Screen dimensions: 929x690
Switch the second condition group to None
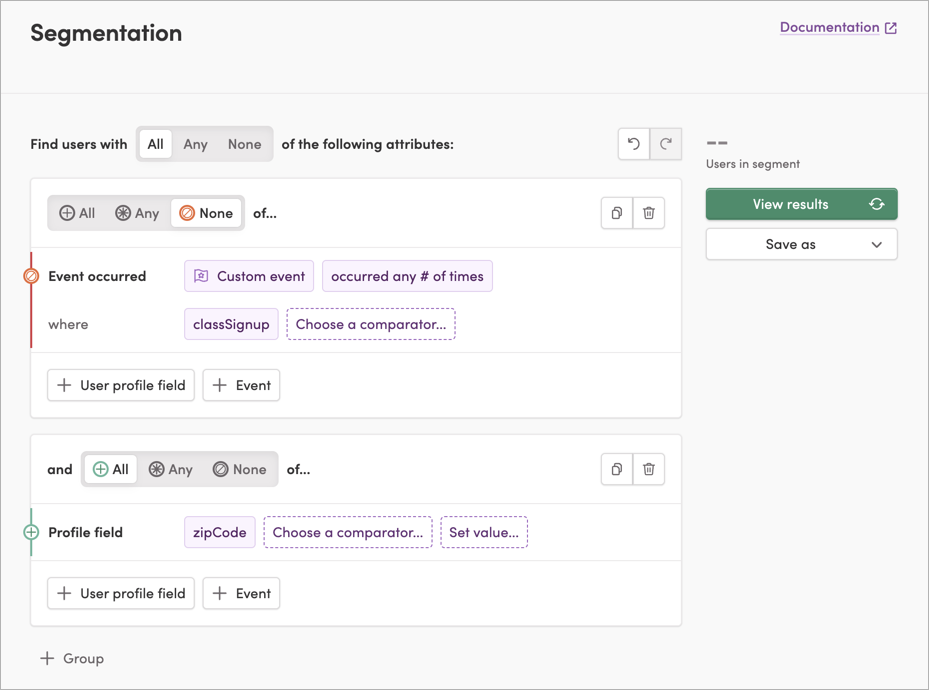pyautogui.click(x=240, y=469)
